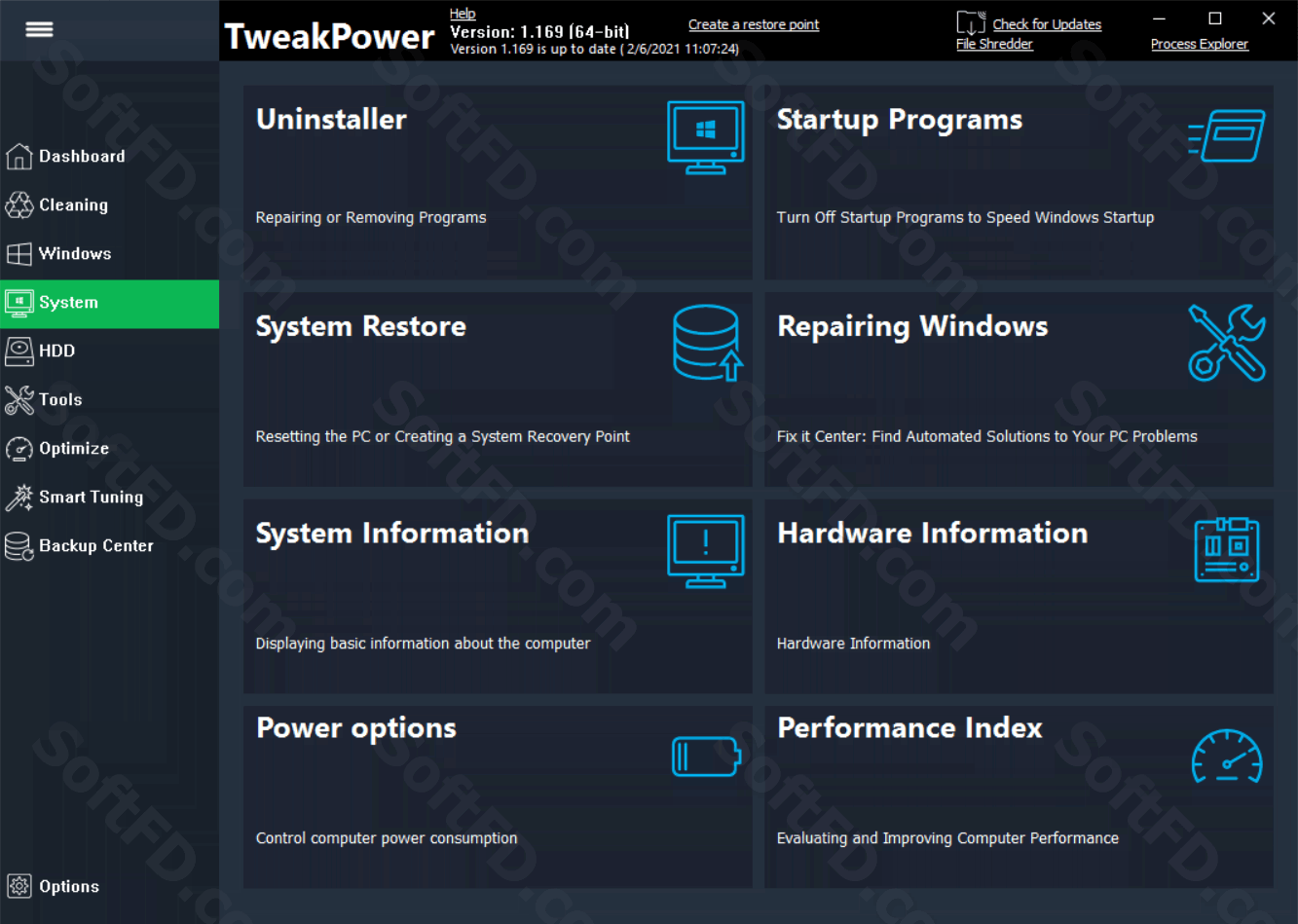Viewport: 1298px width, 924px height.
Task: Click 'Control computer power consumption' text
Action: [387, 838]
